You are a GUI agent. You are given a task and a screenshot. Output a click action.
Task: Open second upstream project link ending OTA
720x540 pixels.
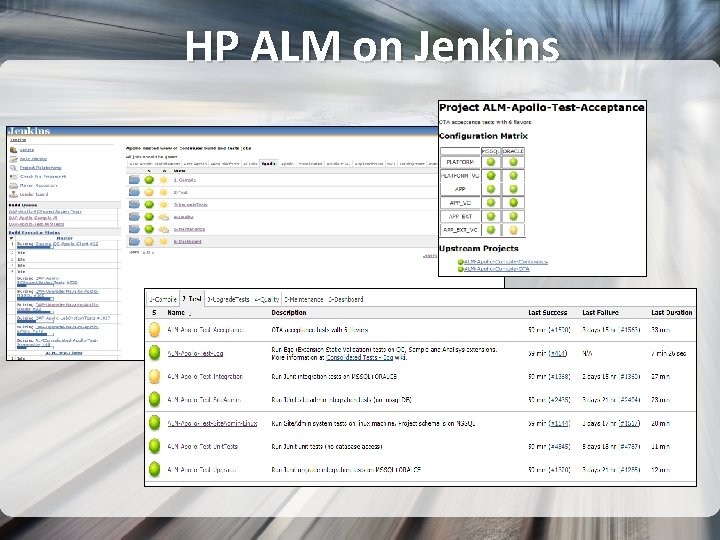tap(497, 269)
